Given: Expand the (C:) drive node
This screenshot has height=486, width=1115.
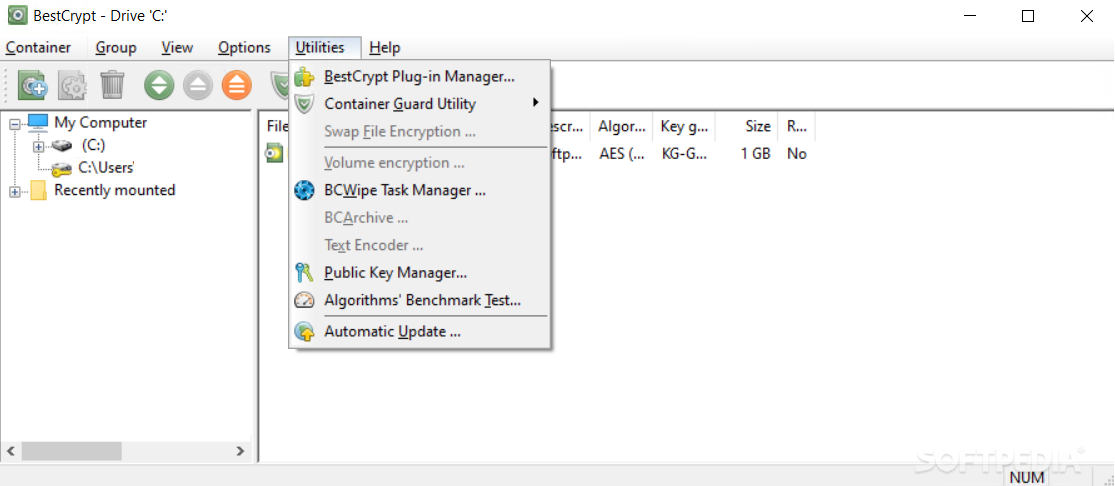Looking at the screenshot, I should click(x=38, y=146).
